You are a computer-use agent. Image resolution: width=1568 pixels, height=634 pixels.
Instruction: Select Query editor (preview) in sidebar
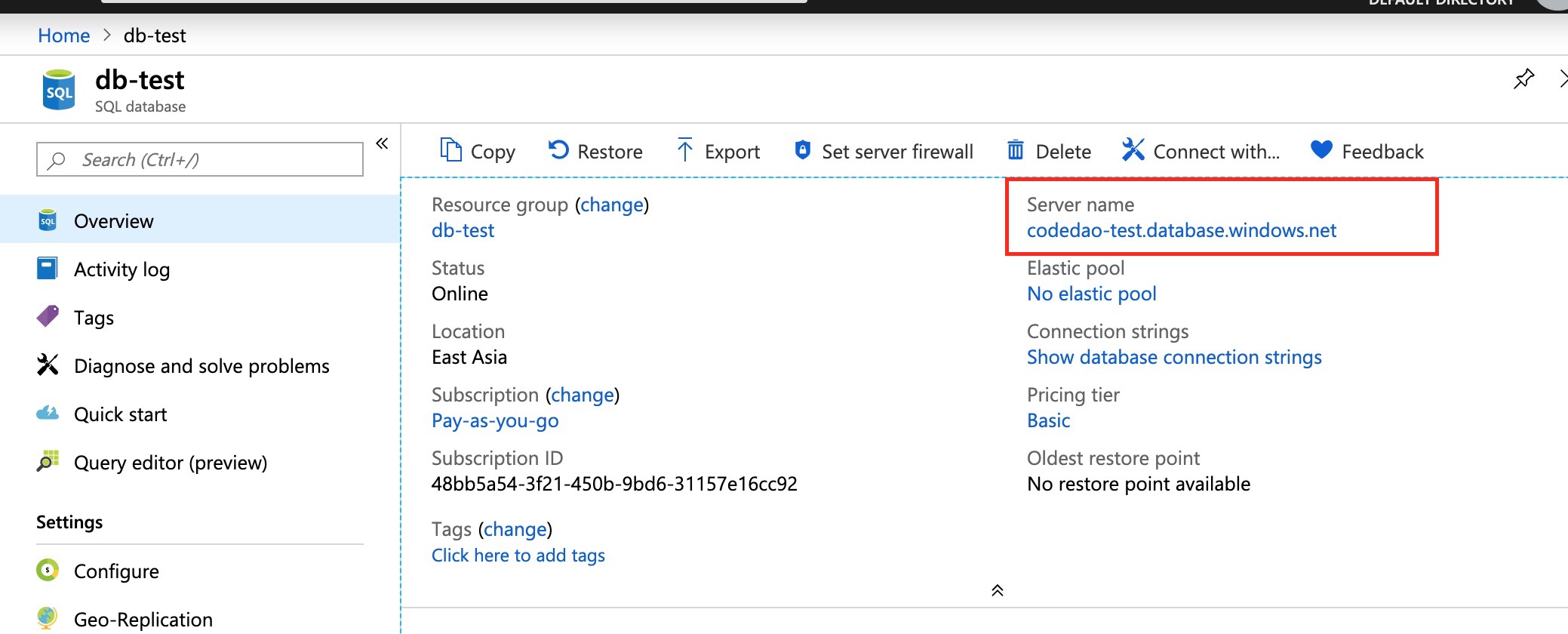170,463
